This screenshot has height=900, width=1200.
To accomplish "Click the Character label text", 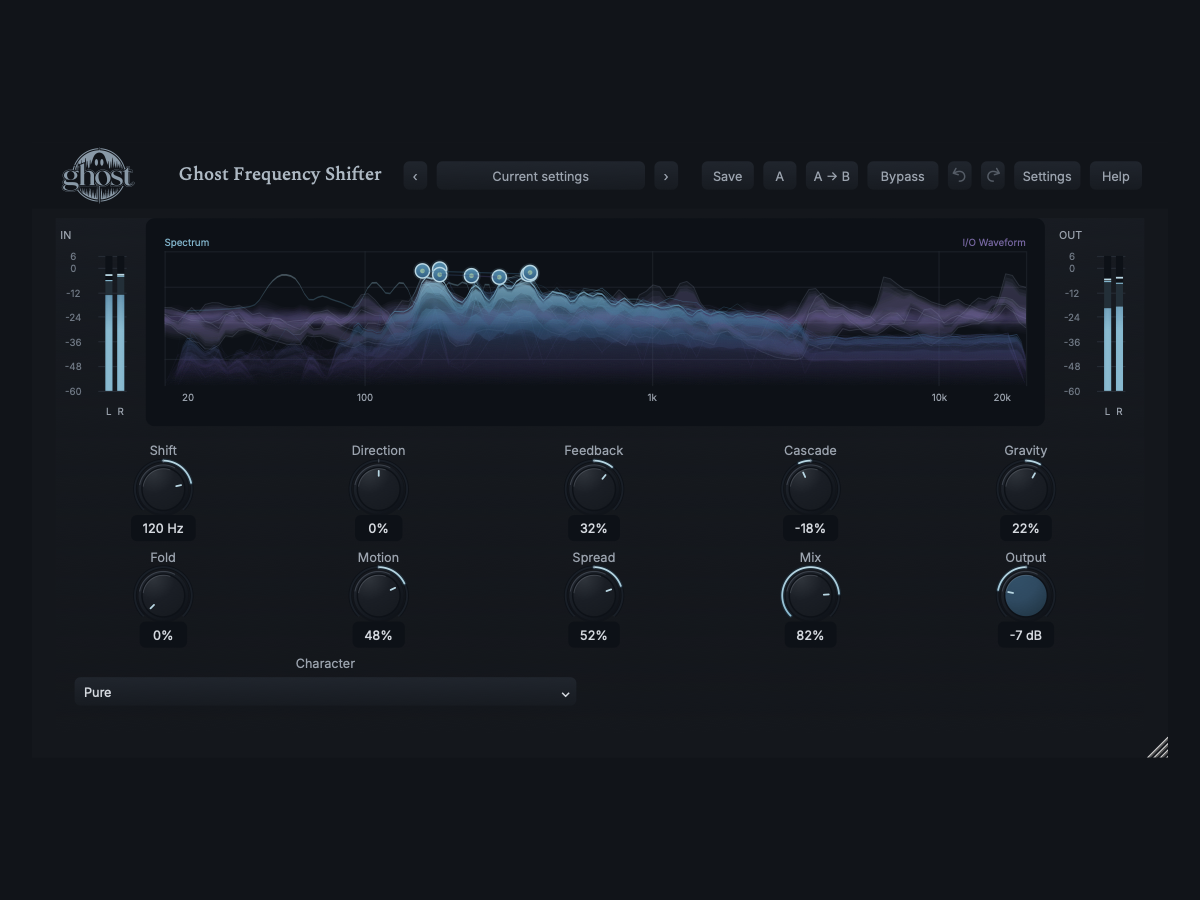I will point(325,663).
